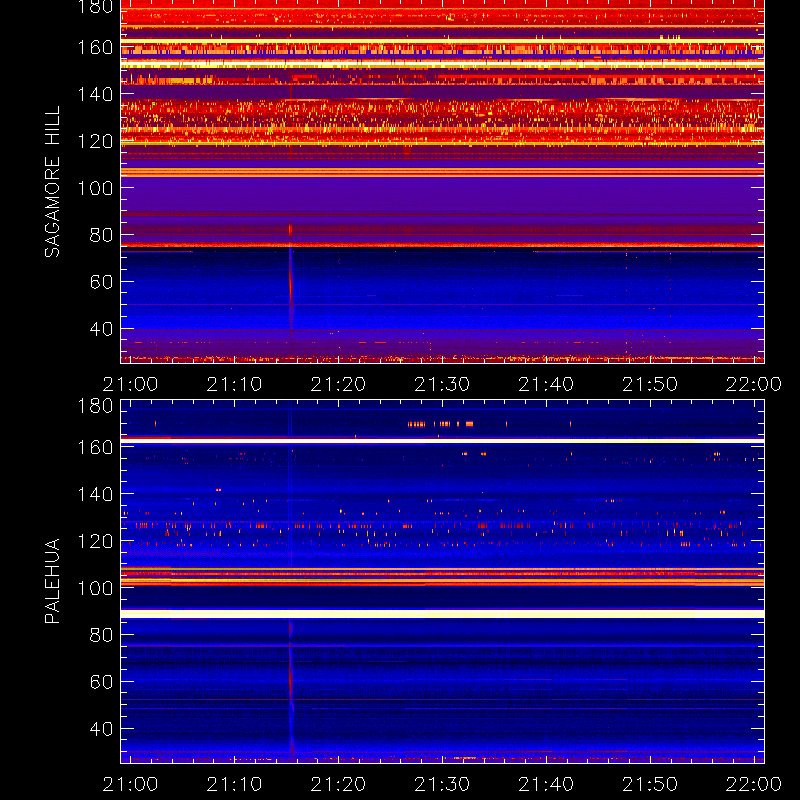Screen dimensions: 800x800
Task: Select the 80 tick label on Sagamore Hill plot
Action: click(101, 235)
